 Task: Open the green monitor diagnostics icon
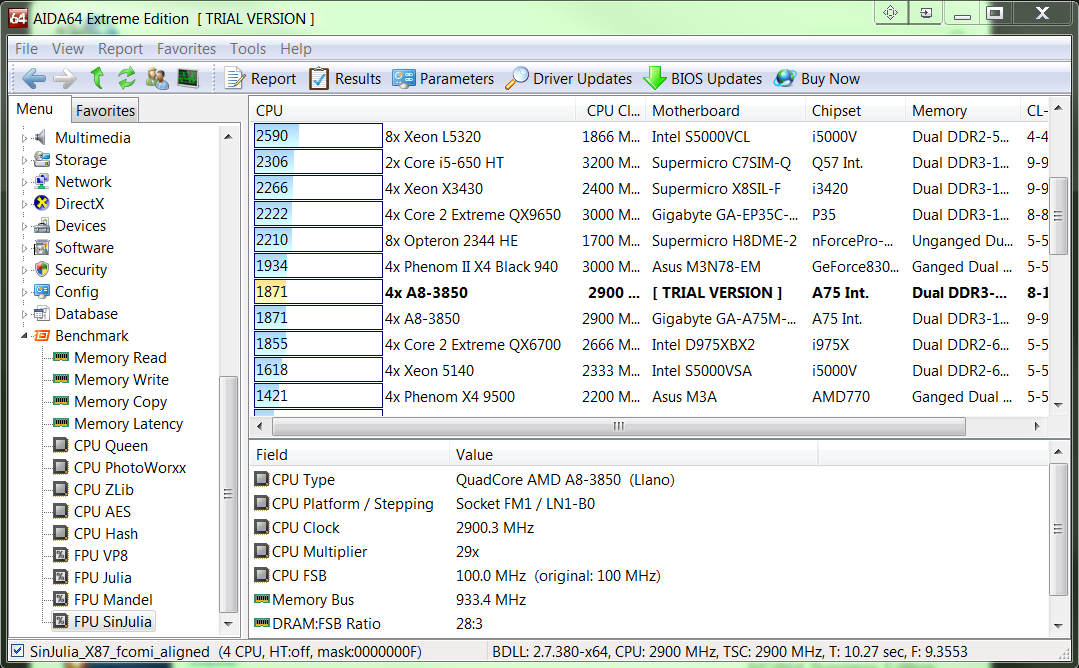pos(188,78)
